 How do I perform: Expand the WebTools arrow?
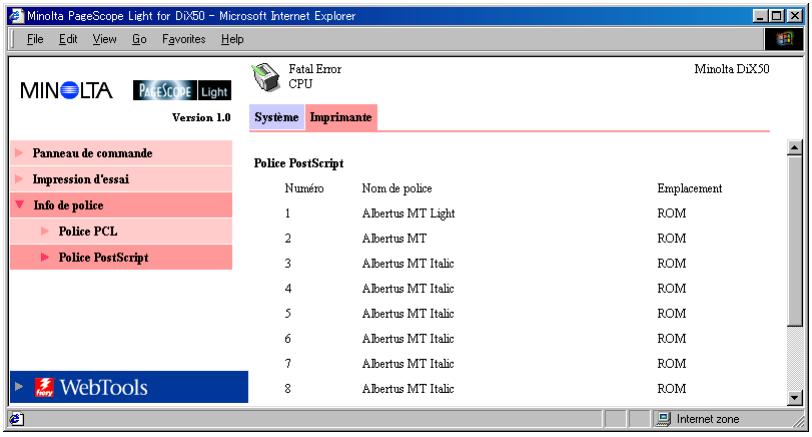pos(19,386)
